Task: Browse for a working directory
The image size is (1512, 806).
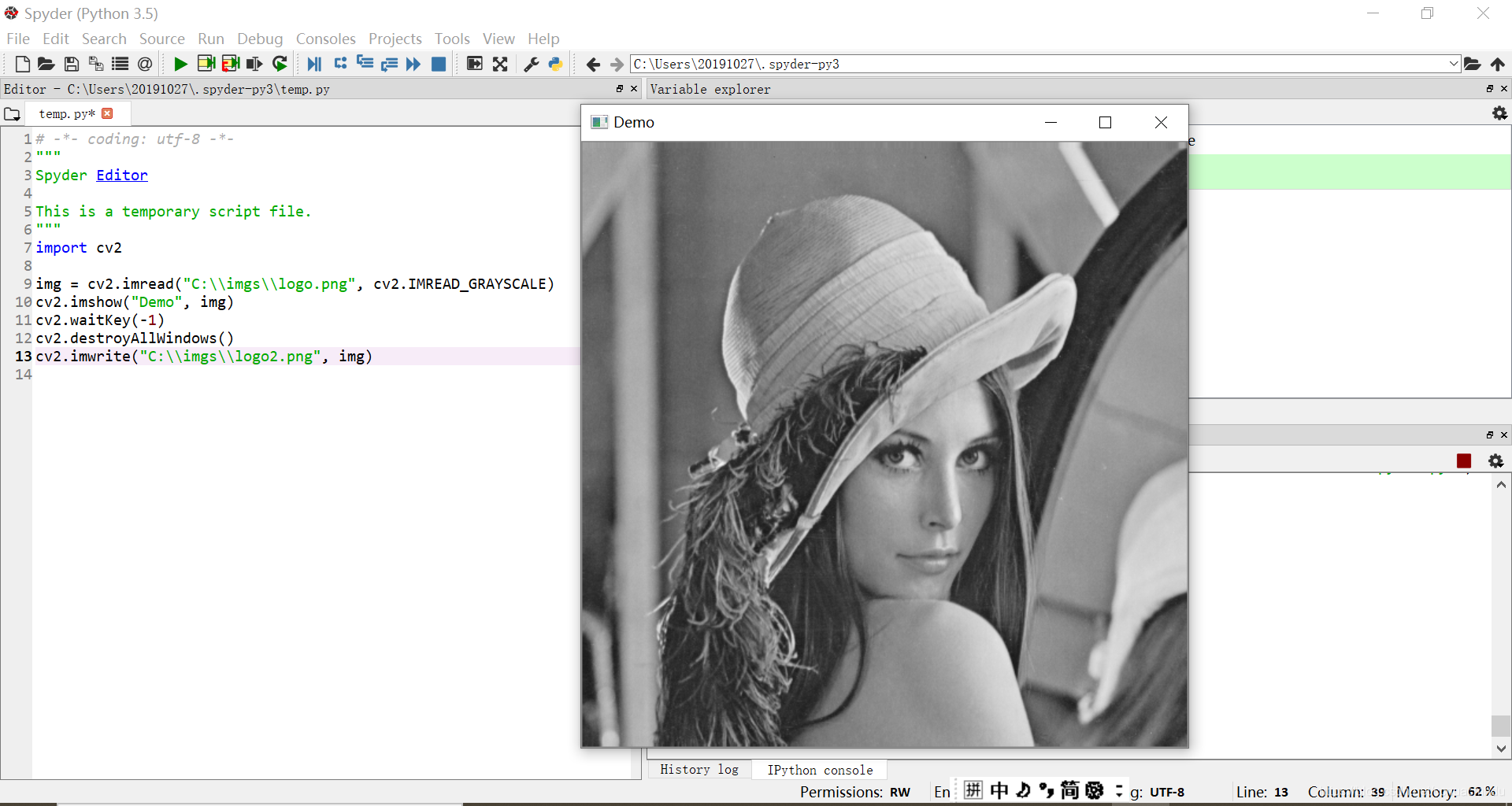Action: [x=1473, y=64]
